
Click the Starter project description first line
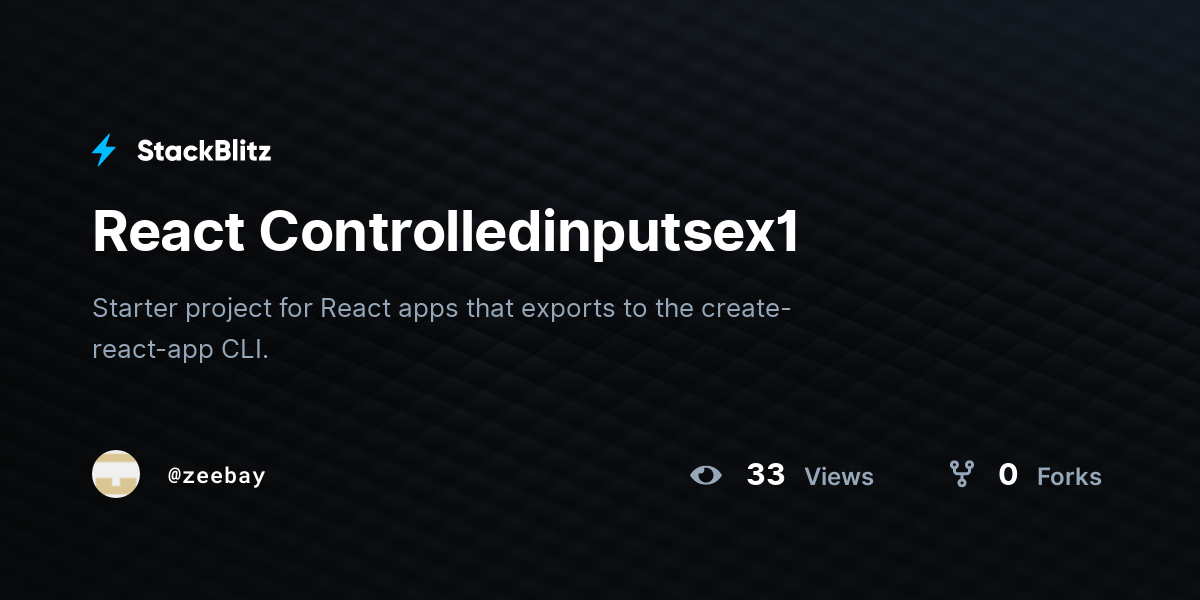(x=442, y=308)
